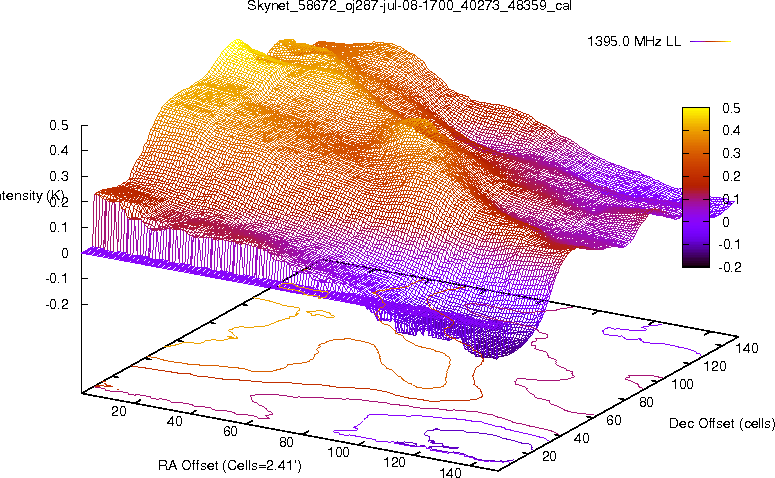Click the -0.1 label on the color bar
Image resolution: width=775 pixels, height=478 pixels.
click(x=730, y=244)
